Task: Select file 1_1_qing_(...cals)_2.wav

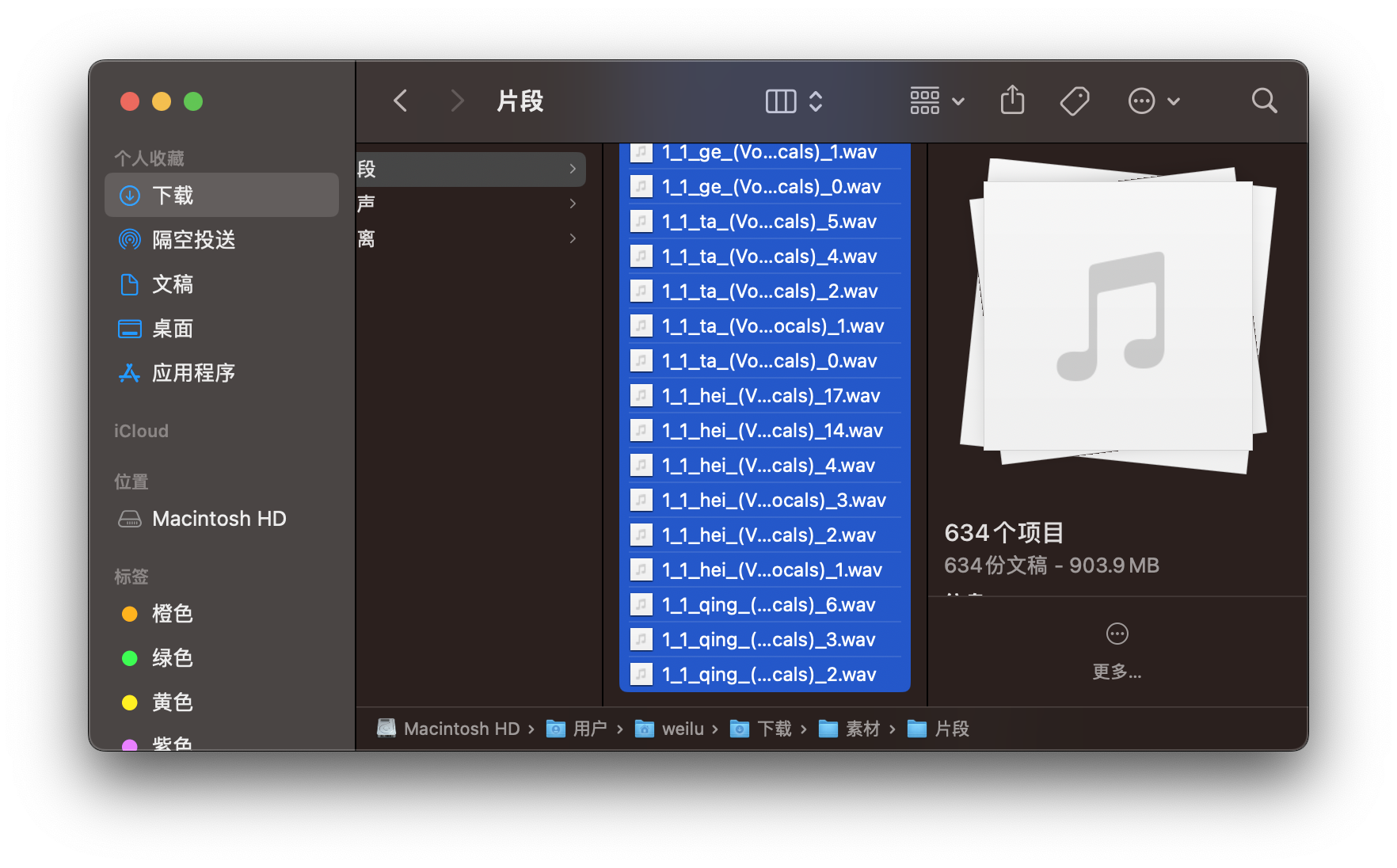Action: point(765,675)
